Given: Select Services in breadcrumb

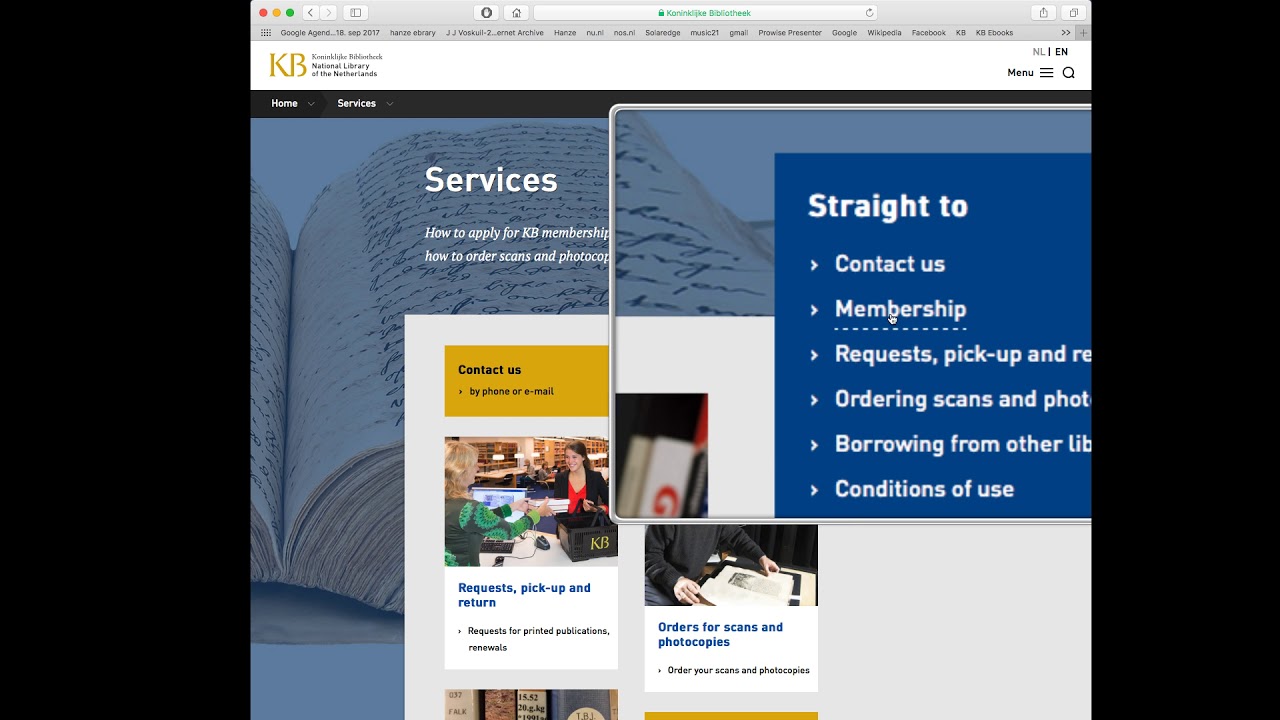Looking at the screenshot, I should pos(356,104).
